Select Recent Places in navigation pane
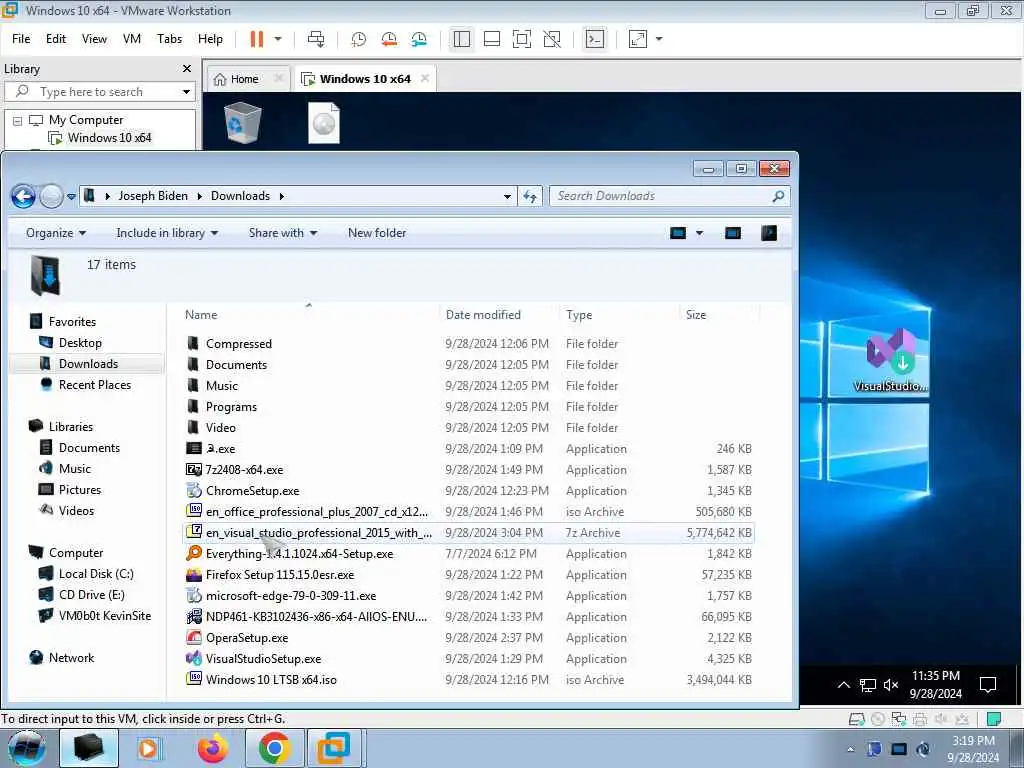The height and width of the screenshot is (768, 1024). point(94,385)
